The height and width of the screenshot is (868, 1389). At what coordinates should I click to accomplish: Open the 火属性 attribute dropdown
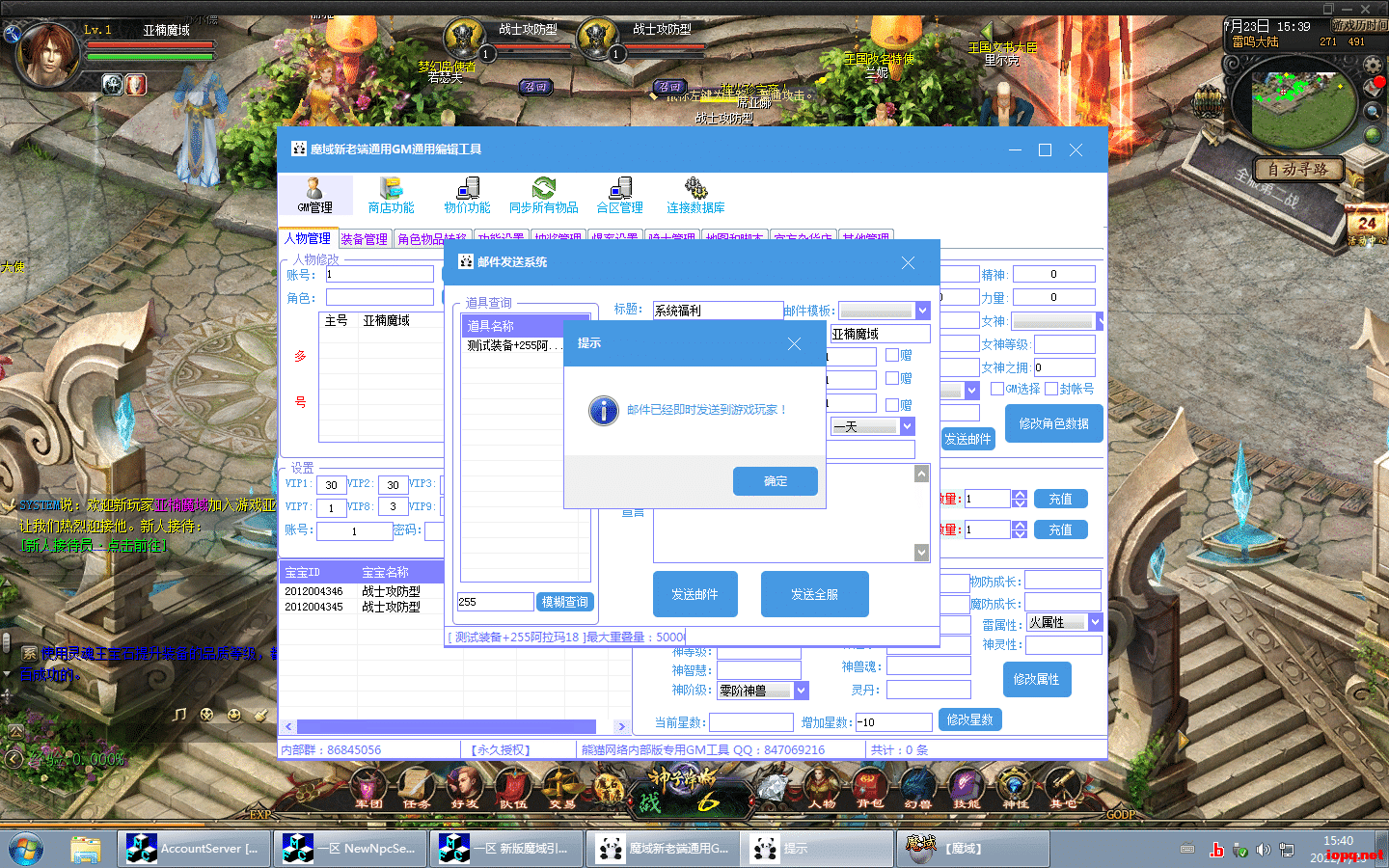tap(1095, 623)
